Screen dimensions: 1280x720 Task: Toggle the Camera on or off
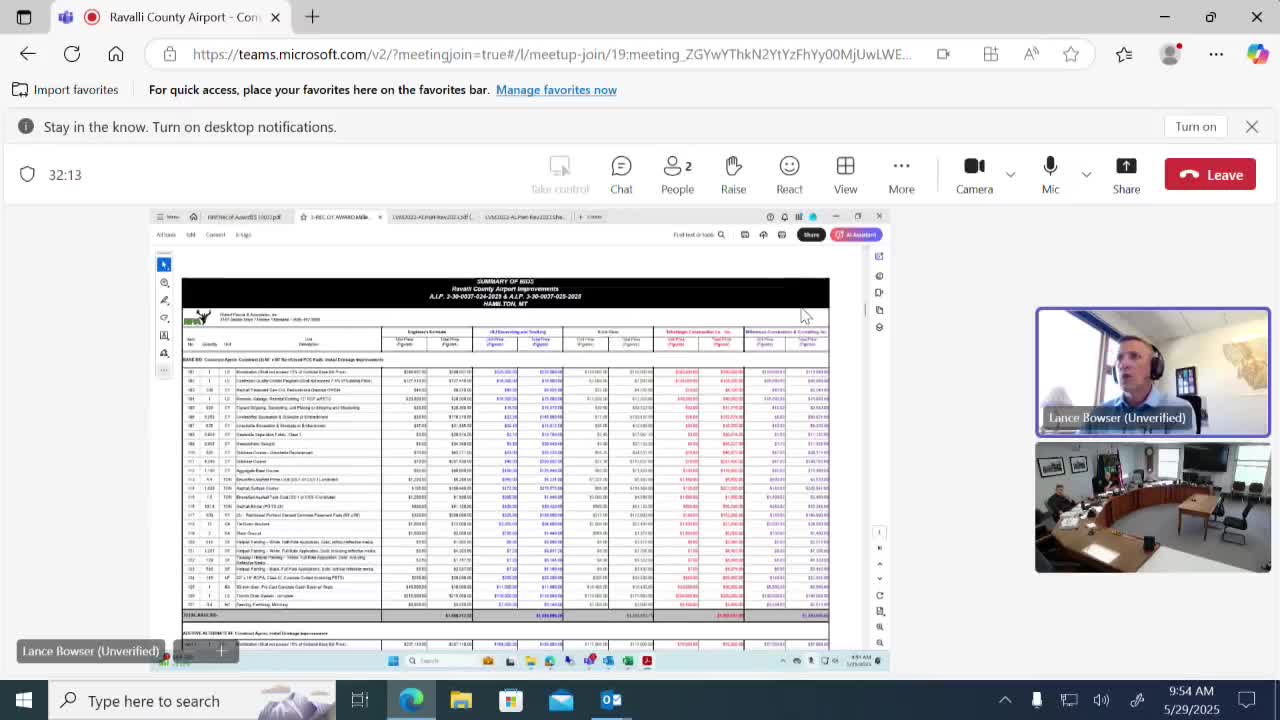pos(973,175)
